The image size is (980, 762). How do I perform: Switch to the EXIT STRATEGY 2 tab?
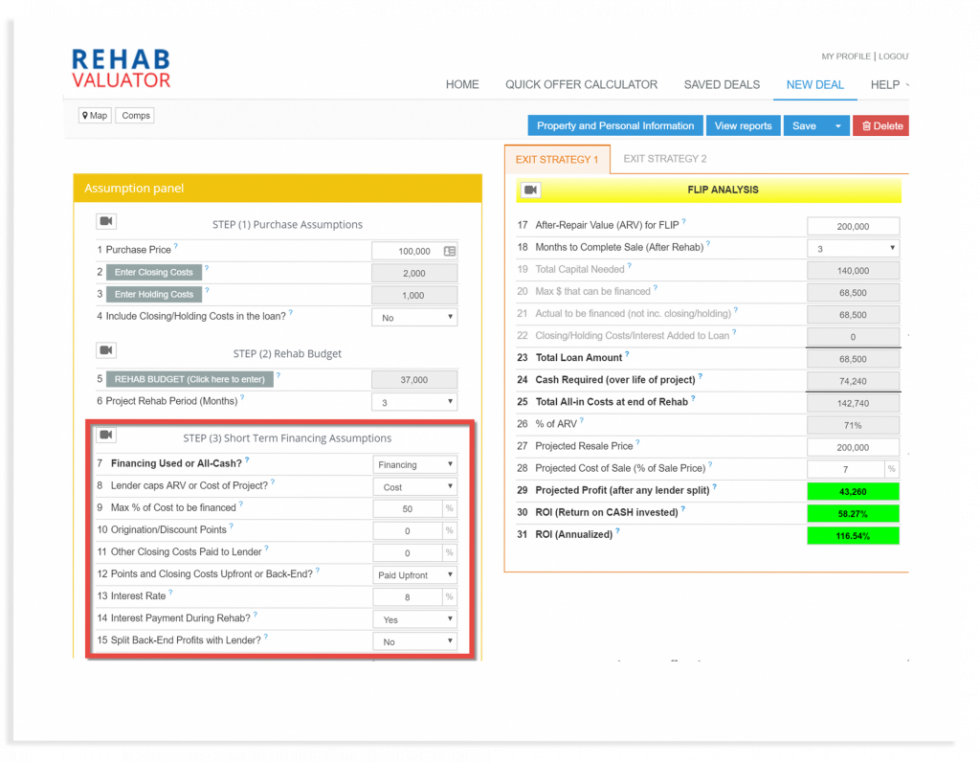664,158
